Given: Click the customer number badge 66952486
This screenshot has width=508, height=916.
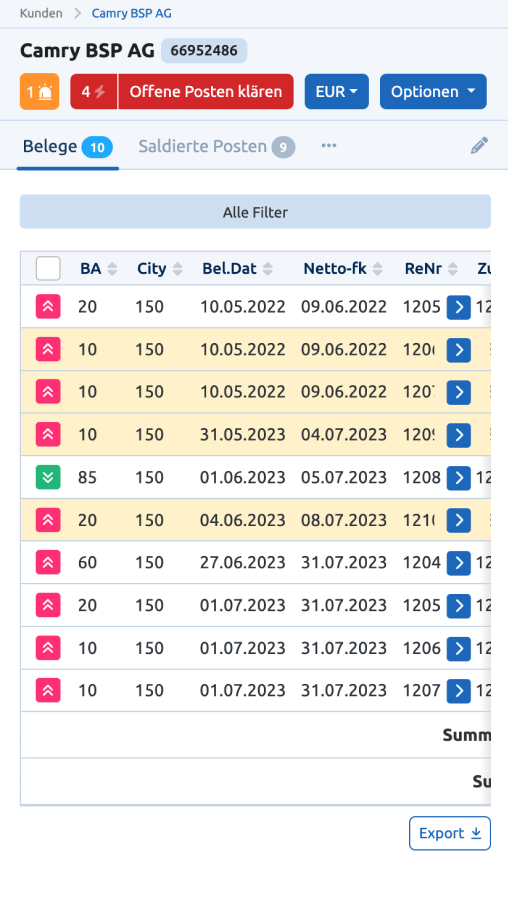Looking at the screenshot, I should tap(204, 51).
